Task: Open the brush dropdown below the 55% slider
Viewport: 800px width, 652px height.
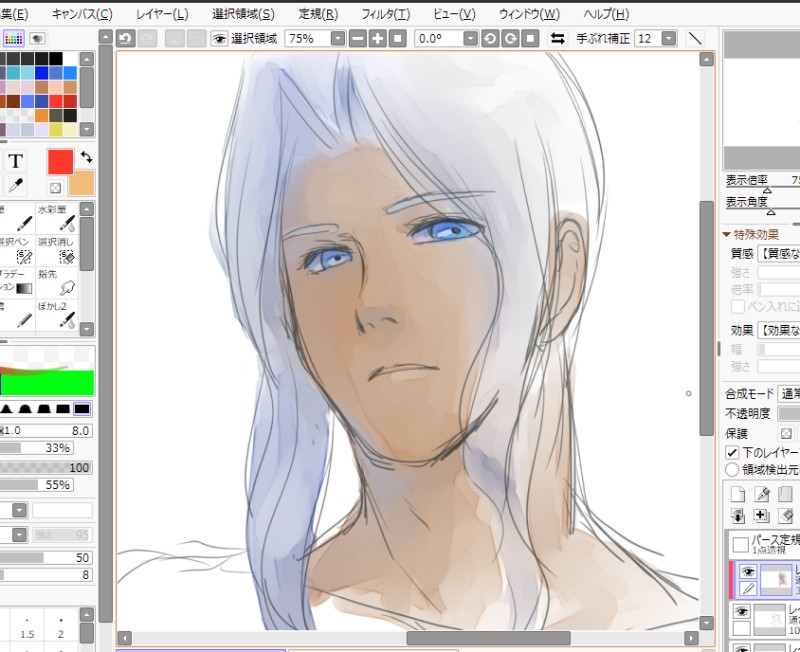Action: click(x=19, y=510)
